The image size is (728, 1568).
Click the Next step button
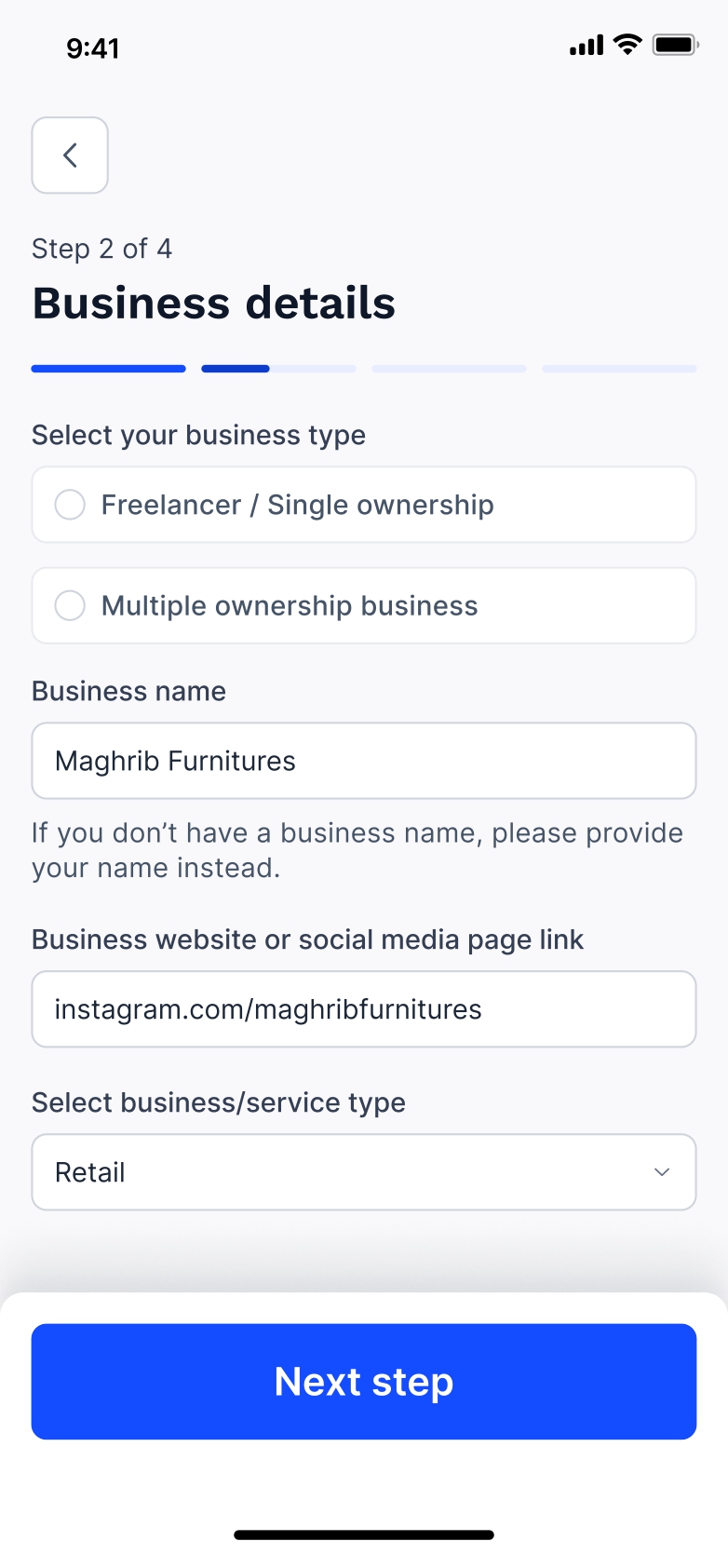364,1382
